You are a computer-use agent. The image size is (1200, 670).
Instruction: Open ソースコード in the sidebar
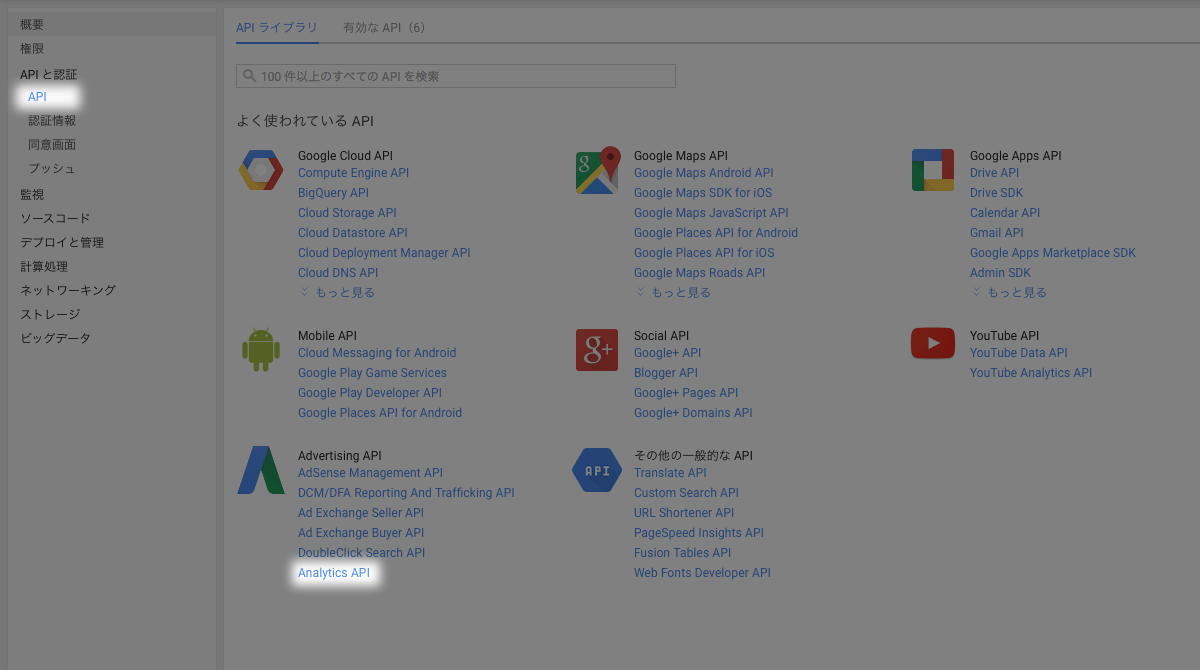click(55, 218)
